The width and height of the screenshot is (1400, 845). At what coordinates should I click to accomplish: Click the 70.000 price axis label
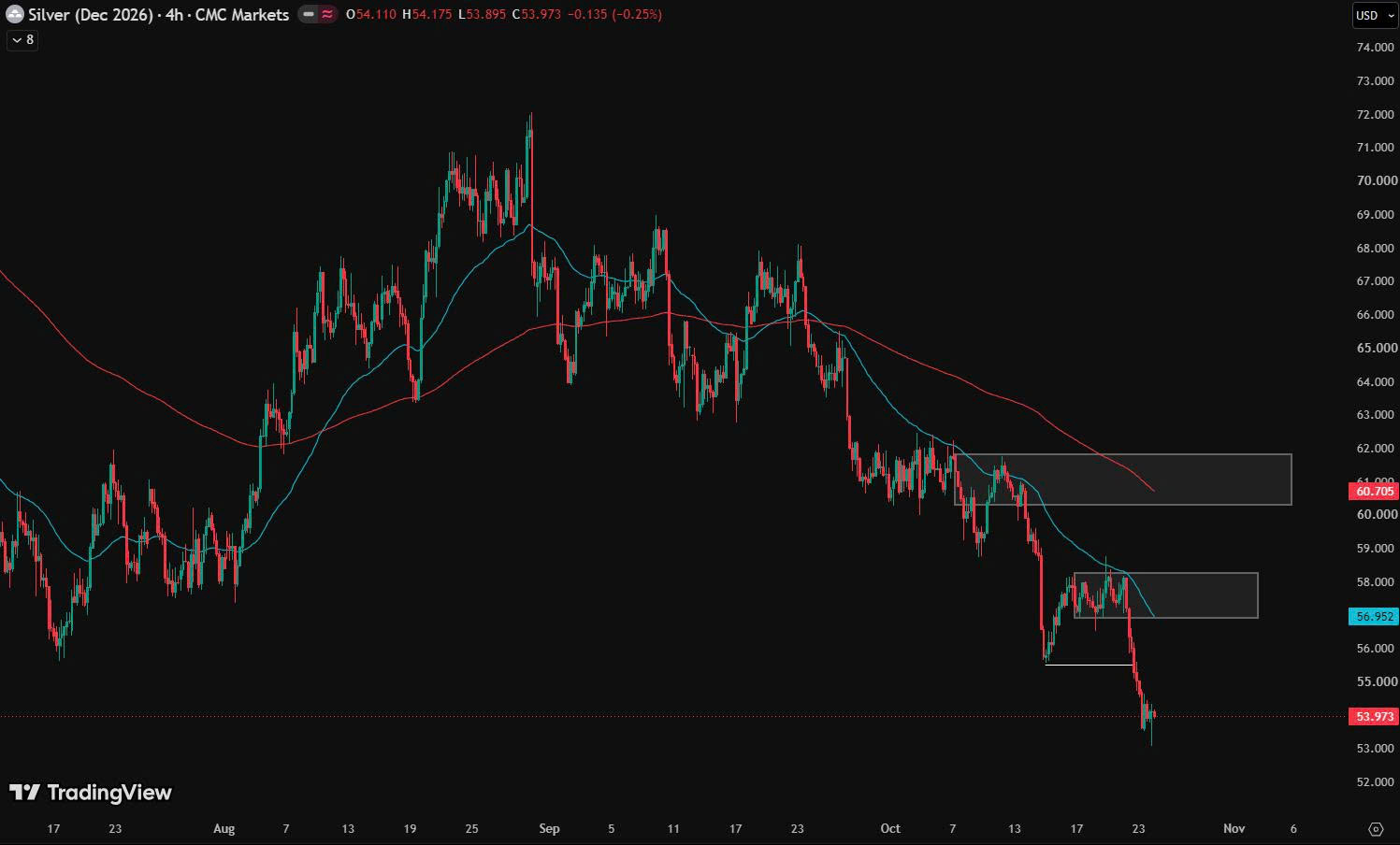click(1376, 180)
